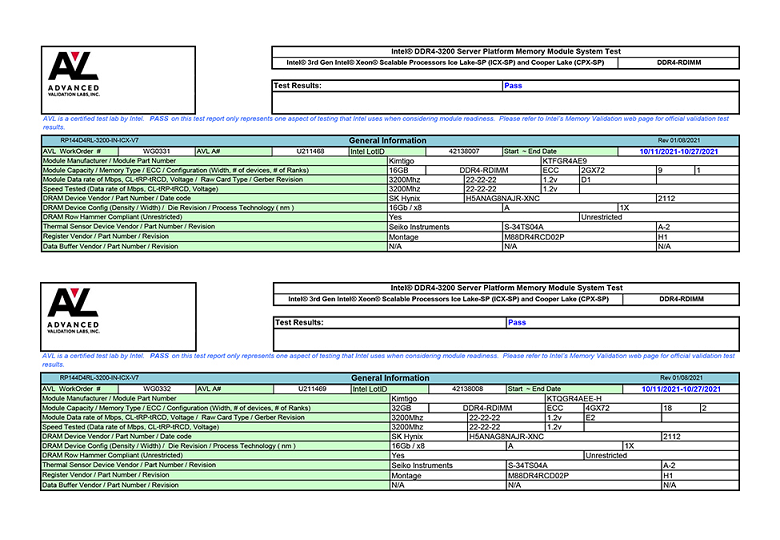Click General Information header of WG0332 report
The height and width of the screenshot is (540, 780).
click(390, 378)
